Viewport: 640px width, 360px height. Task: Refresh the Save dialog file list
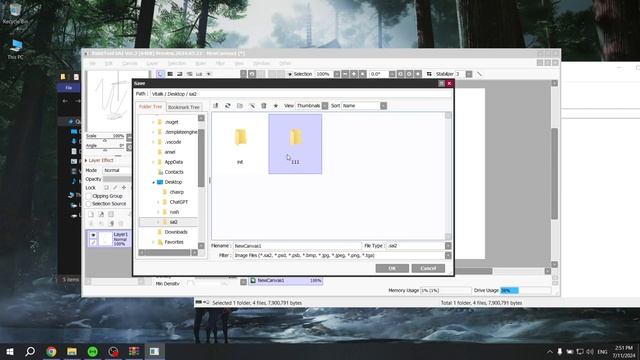click(x=228, y=106)
